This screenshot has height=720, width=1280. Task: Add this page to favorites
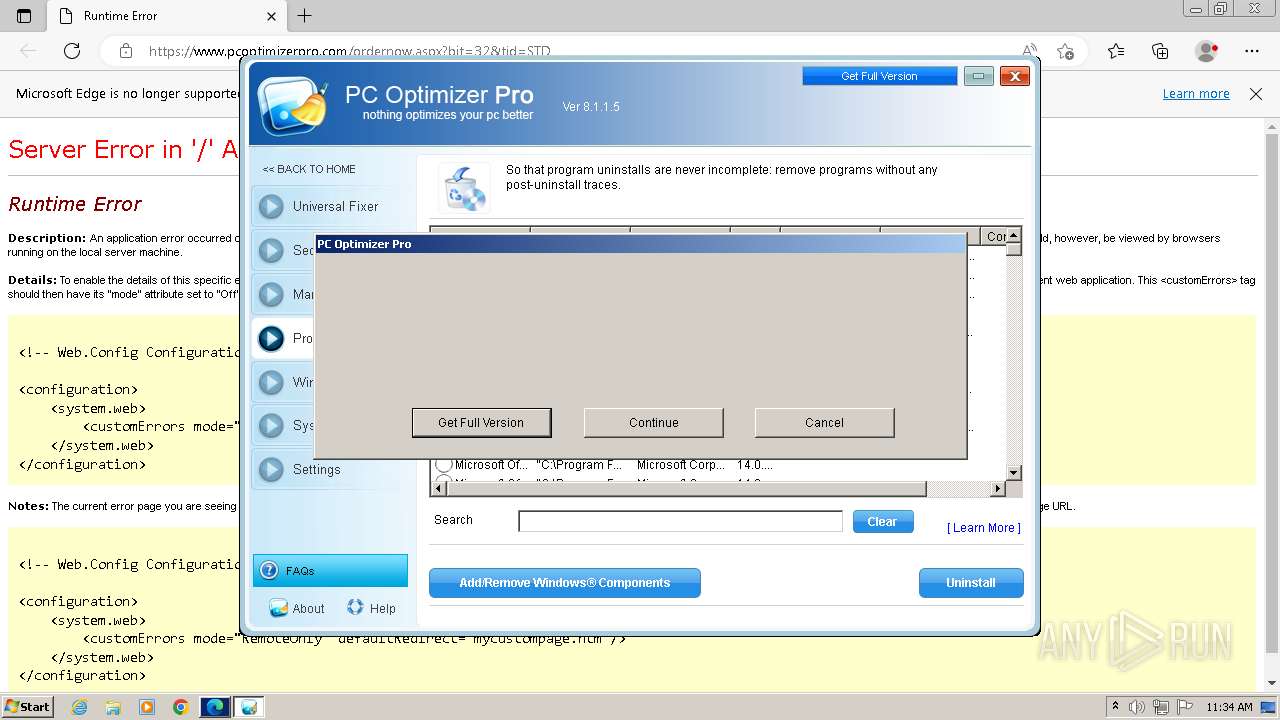click(1066, 51)
